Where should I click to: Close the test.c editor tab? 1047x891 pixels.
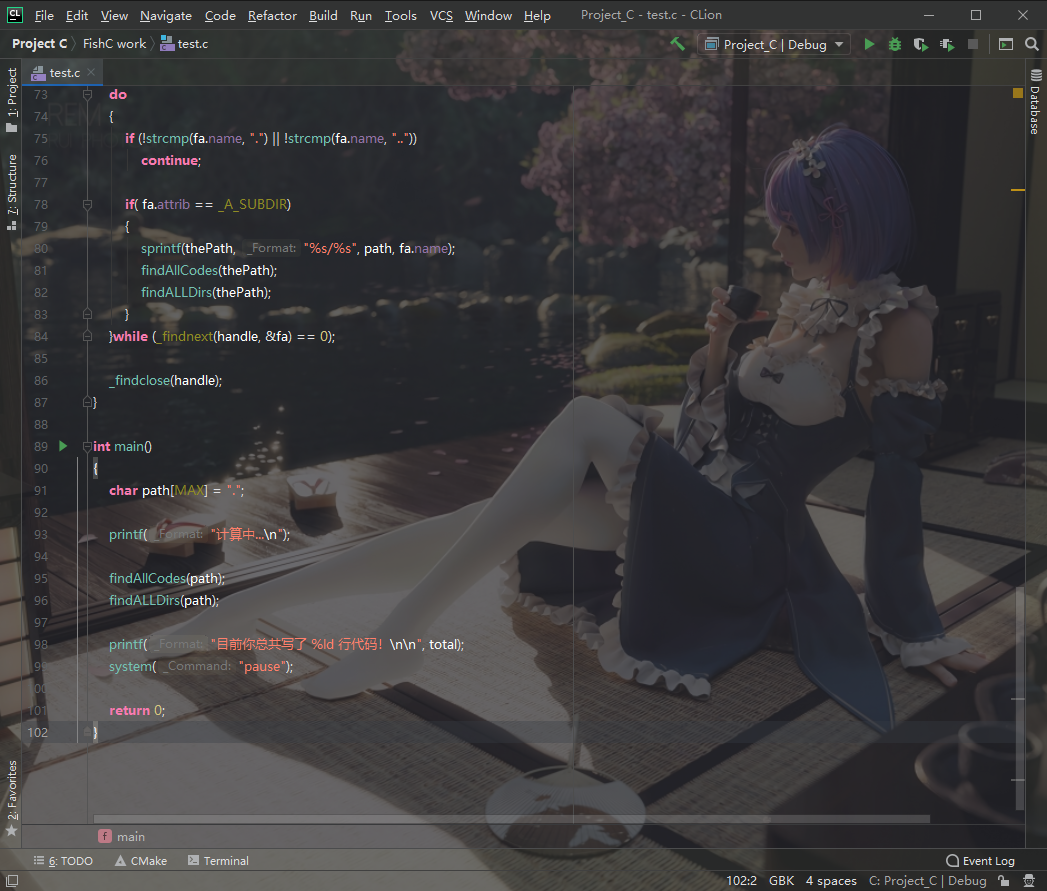91,72
